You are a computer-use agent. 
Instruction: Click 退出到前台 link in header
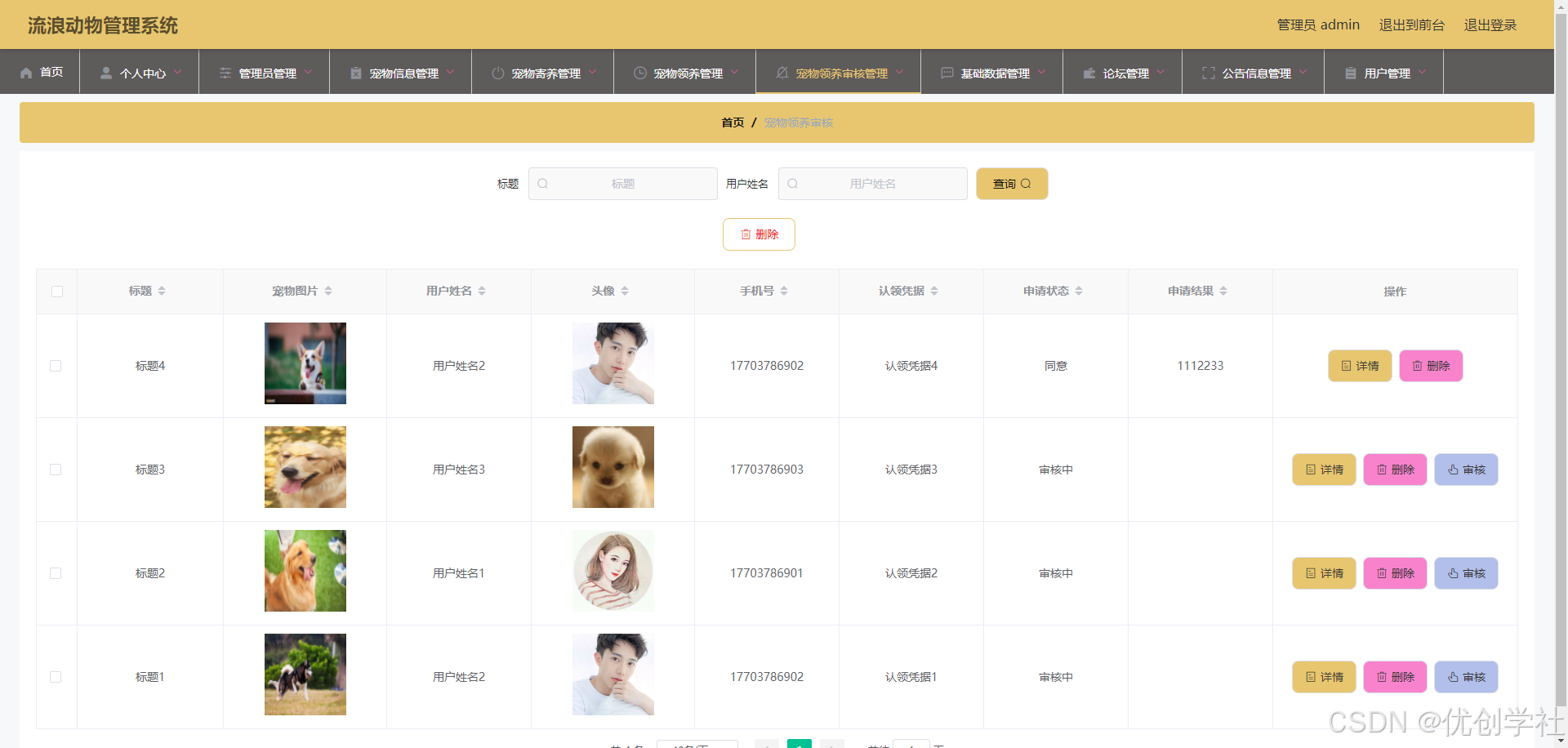[x=1412, y=24]
